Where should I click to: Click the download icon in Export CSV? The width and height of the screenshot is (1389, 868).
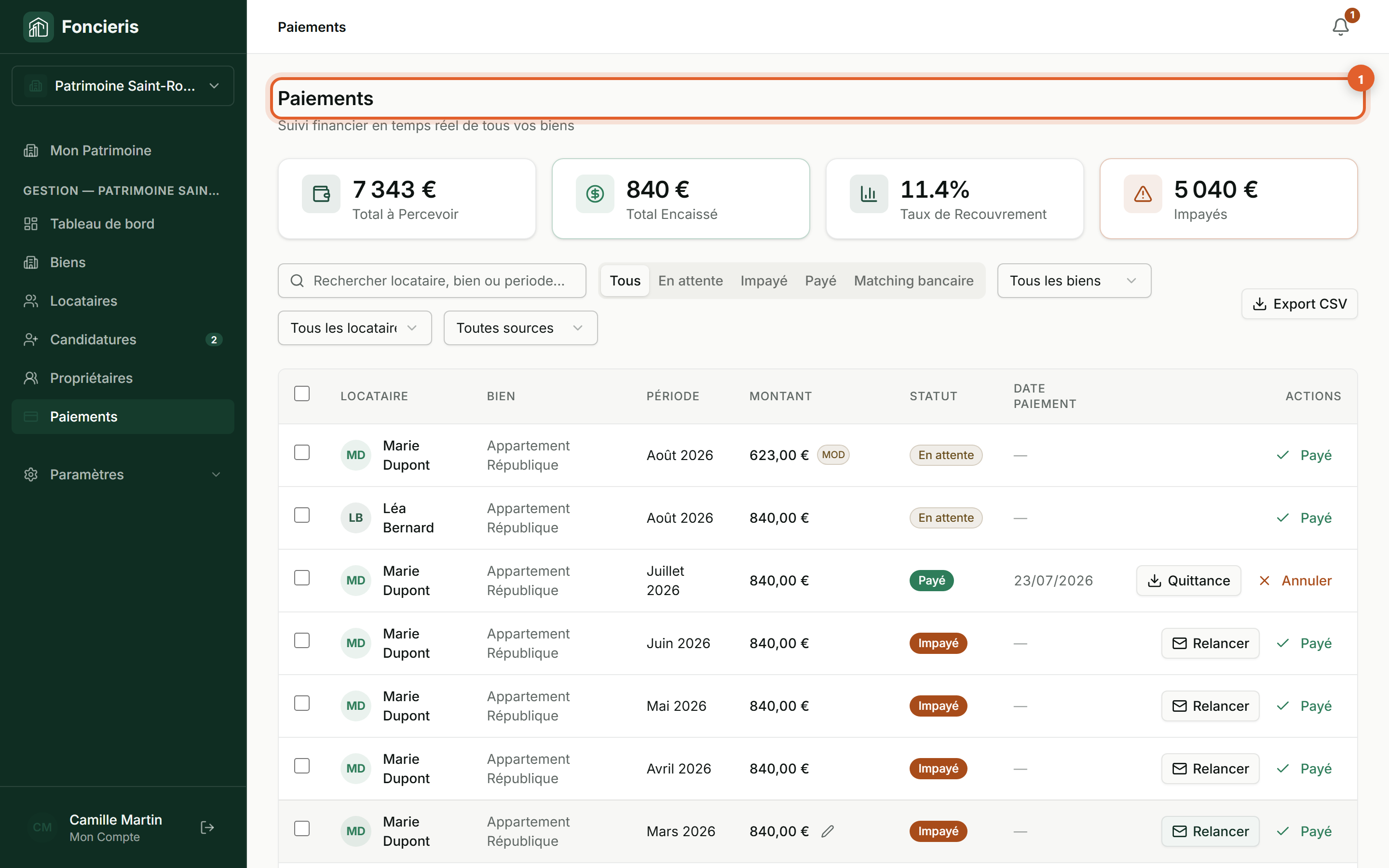click(1259, 304)
